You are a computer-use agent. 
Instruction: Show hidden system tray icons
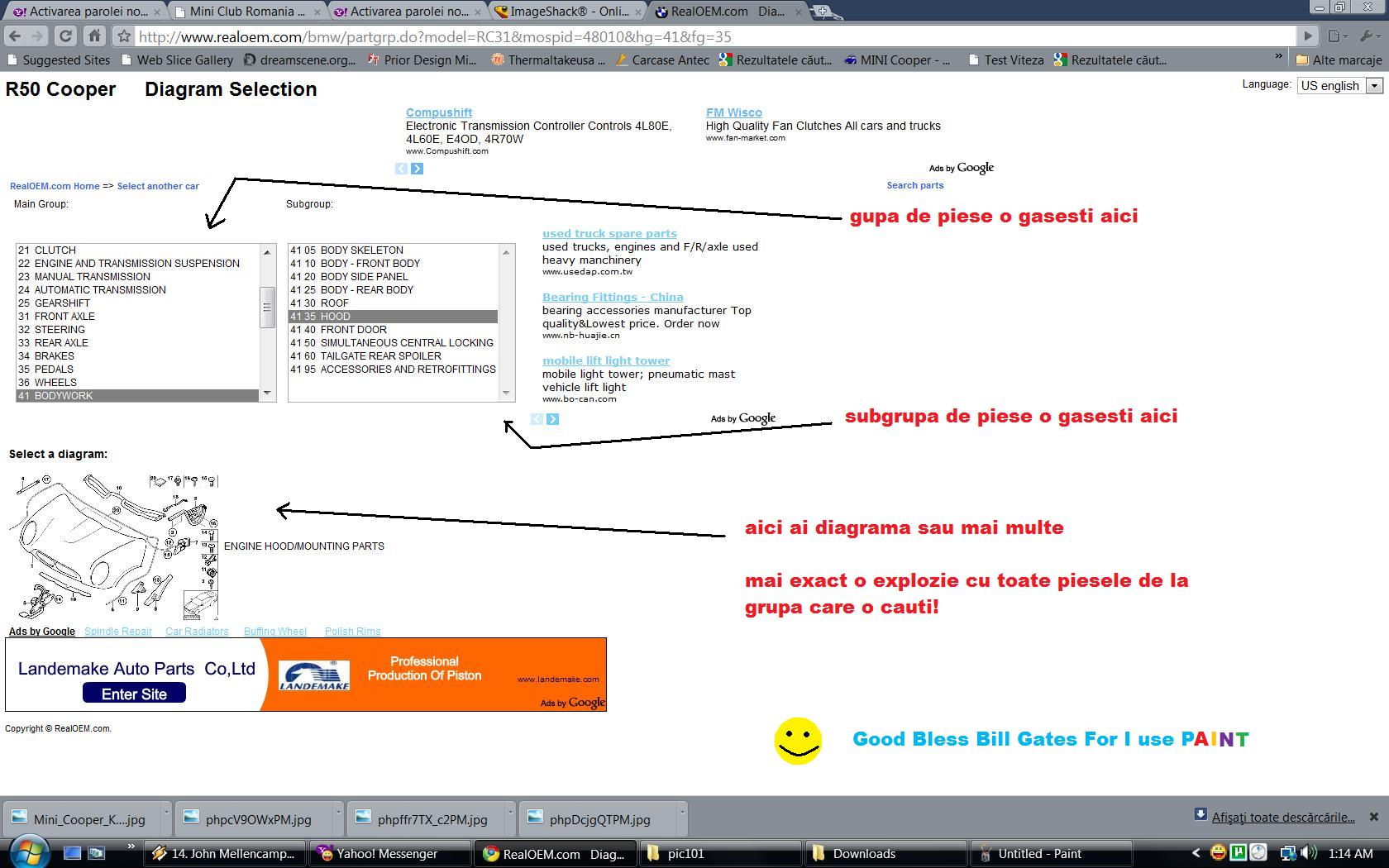click(1196, 853)
